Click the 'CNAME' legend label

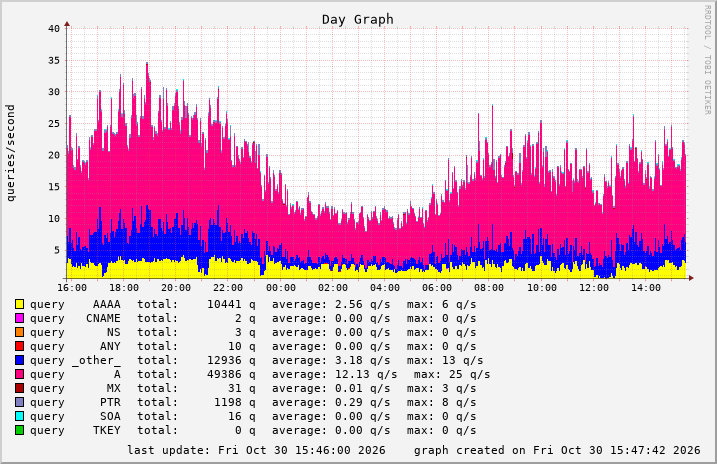tap(103, 318)
